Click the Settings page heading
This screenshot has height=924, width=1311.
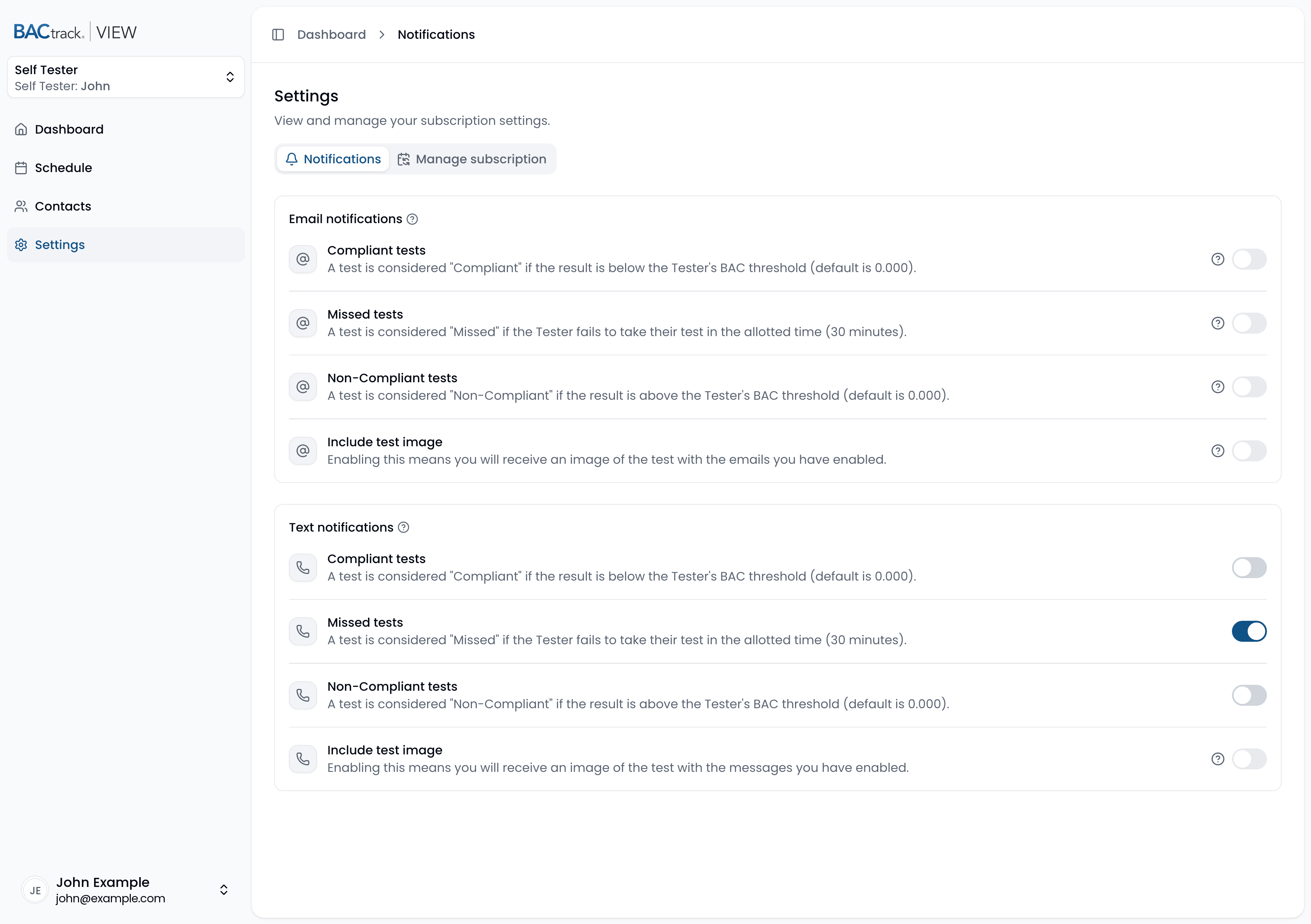click(307, 96)
